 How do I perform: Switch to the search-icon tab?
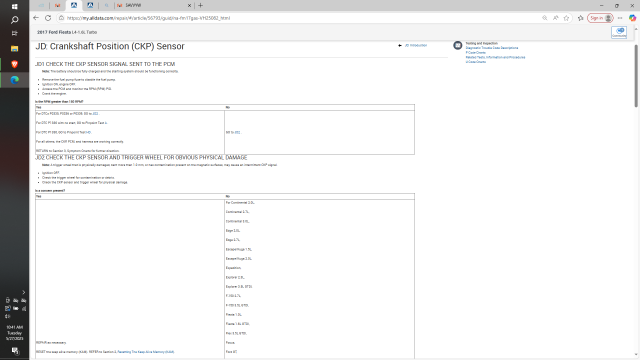[x=107, y=5]
